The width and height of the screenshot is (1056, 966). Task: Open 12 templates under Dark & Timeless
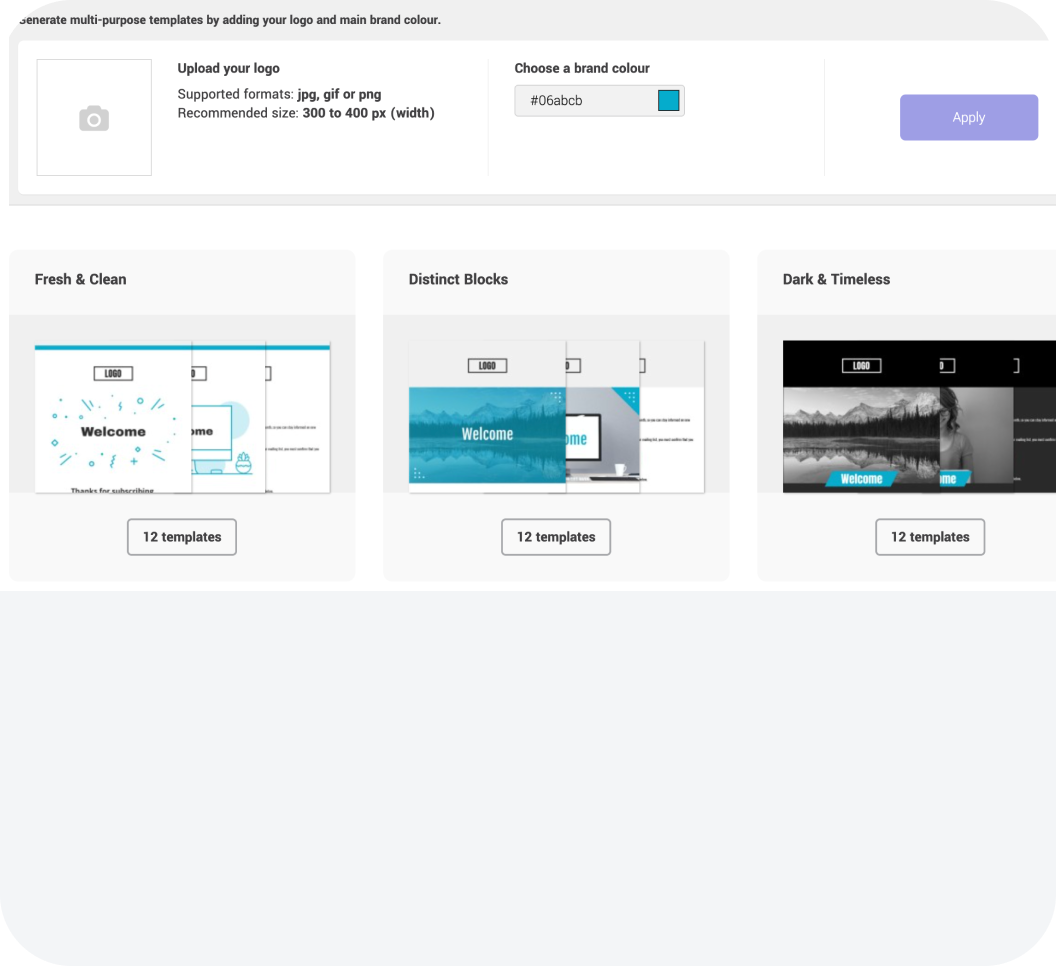(x=930, y=537)
